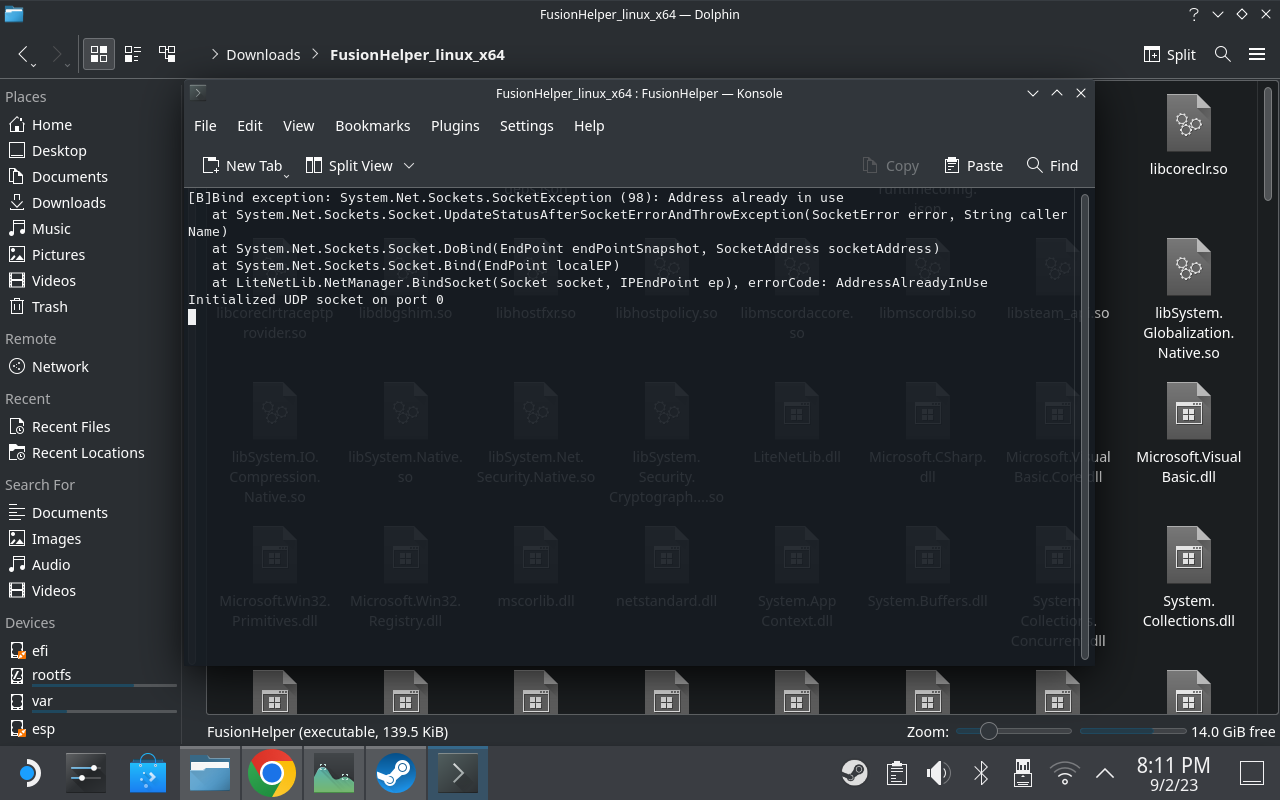Open Konsole Plugins menu
Image resolution: width=1280 pixels, height=800 pixels.
pyautogui.click(x=455, y=126)
